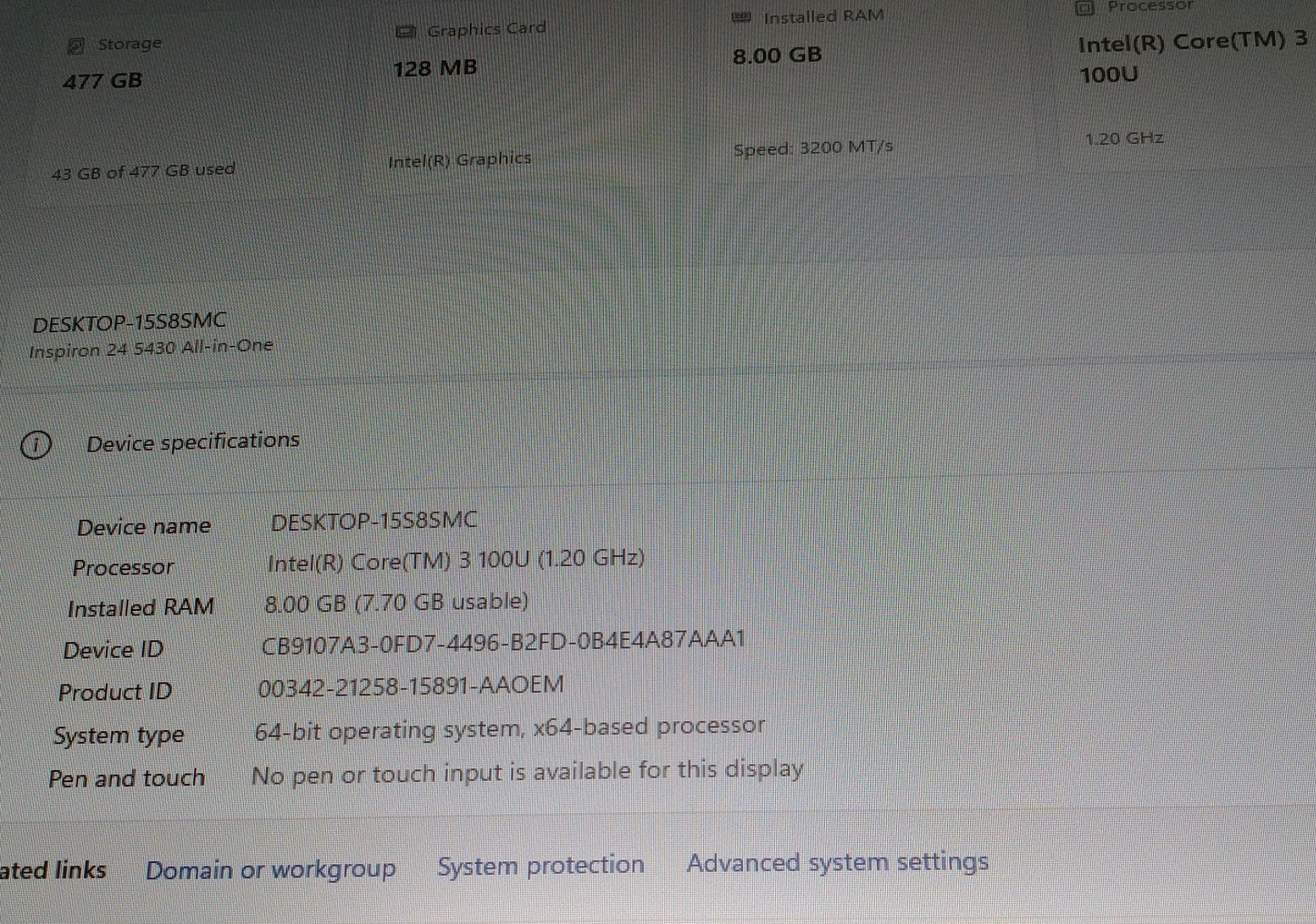Select '8.00 GB (7.70 GB usable)' value
1316x924 pixels.
click(396, 603)
